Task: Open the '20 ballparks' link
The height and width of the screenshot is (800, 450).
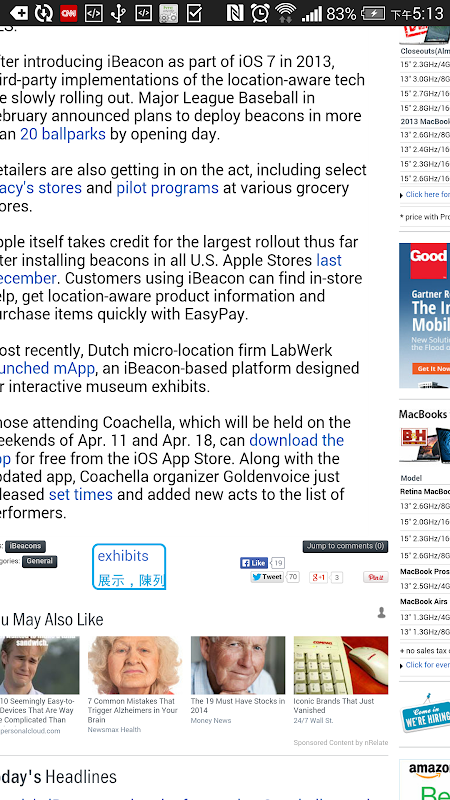Action: tap(63, 134)
